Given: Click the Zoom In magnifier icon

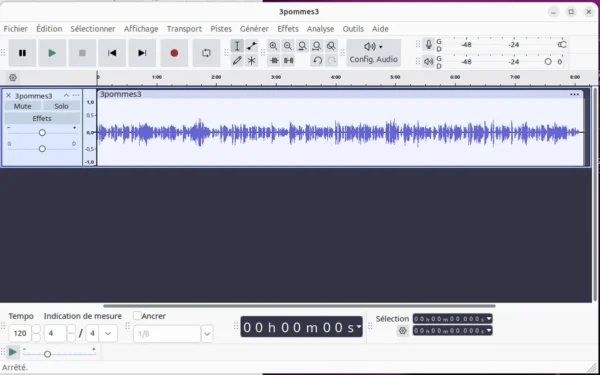Looking at the screenshot, I should tap(273, 46).
